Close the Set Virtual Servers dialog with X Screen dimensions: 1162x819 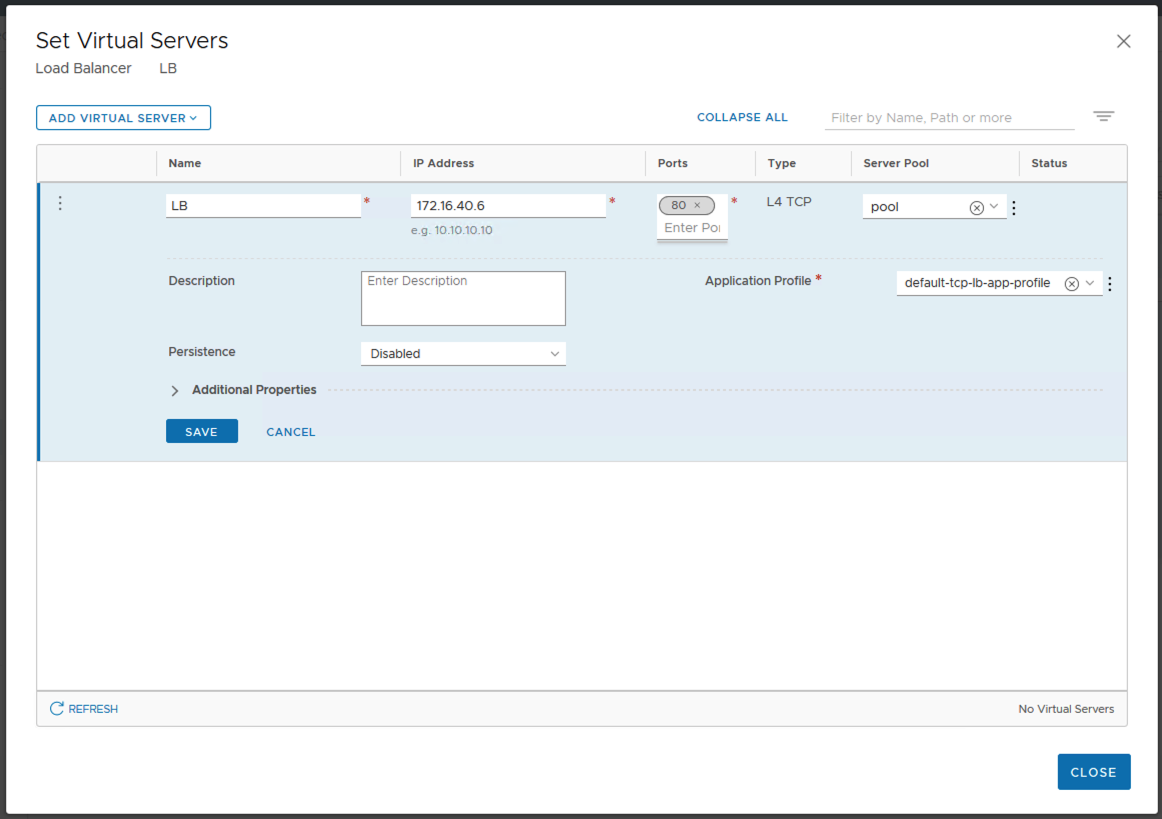(1123, 41)
